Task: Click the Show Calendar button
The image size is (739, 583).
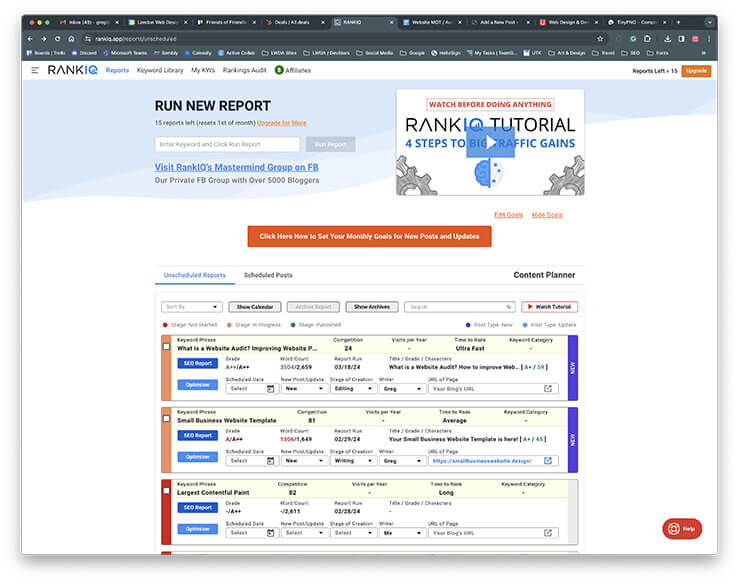Action: (x=255, y=307)
